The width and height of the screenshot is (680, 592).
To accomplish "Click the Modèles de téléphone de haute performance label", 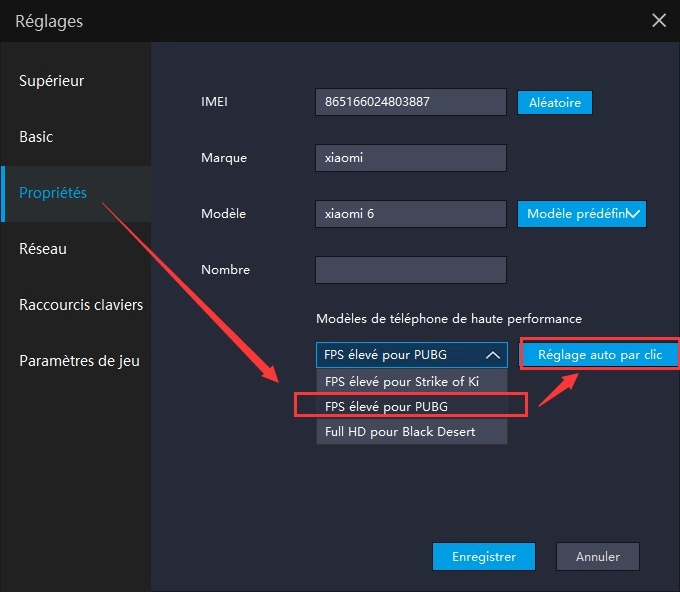I will (449, 319).
